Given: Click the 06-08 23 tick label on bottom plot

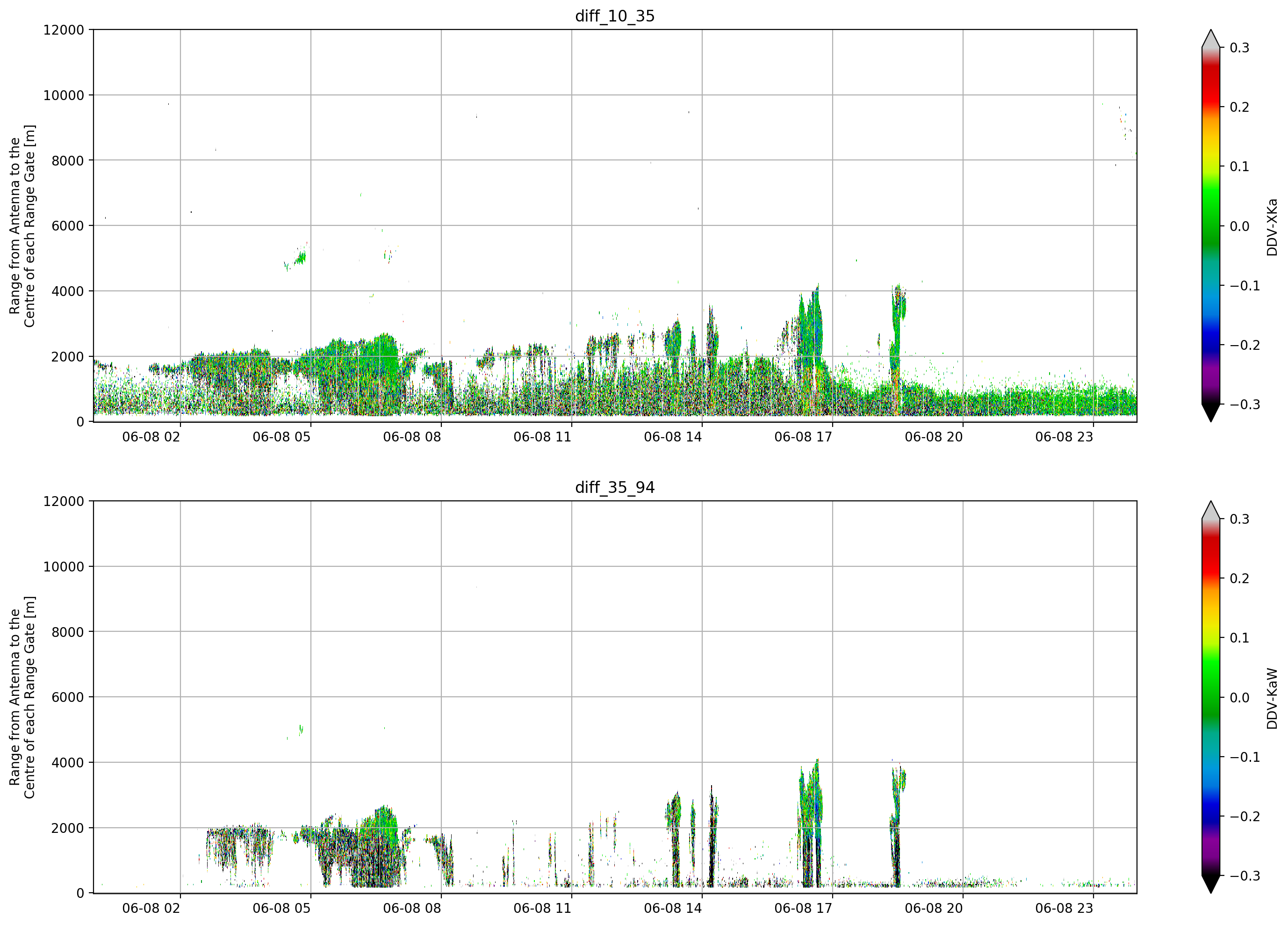Looking at the screenshot, I should click(1064, 908).
